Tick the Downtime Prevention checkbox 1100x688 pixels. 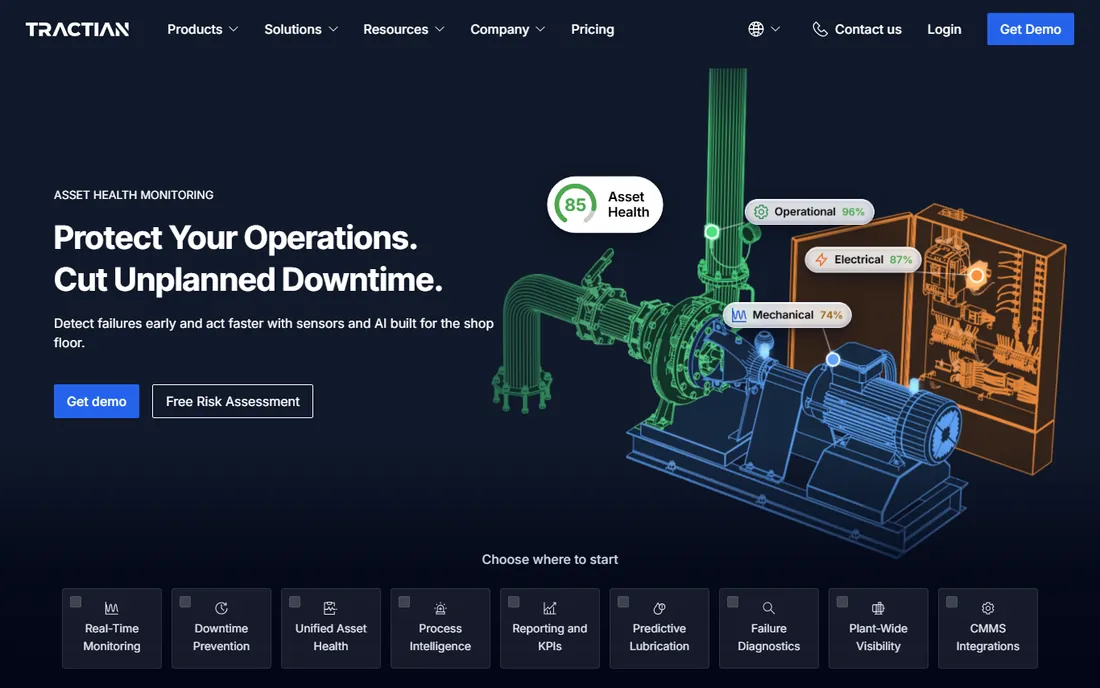pyautogui.click(x=185, y=602)
